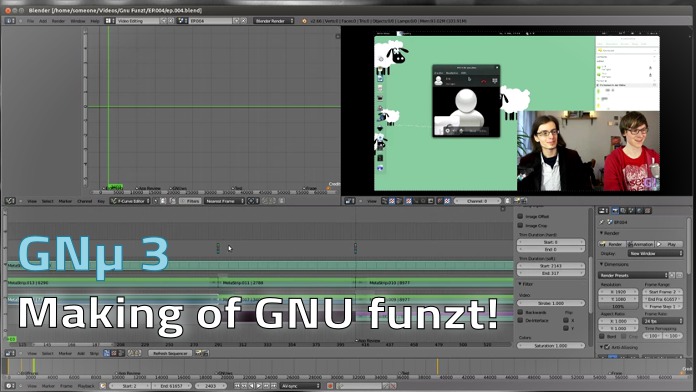Image resolution: width=696 pixels, height=392 pixels.
Task: Enable the Image Crop checkbox
Action: 520,225
